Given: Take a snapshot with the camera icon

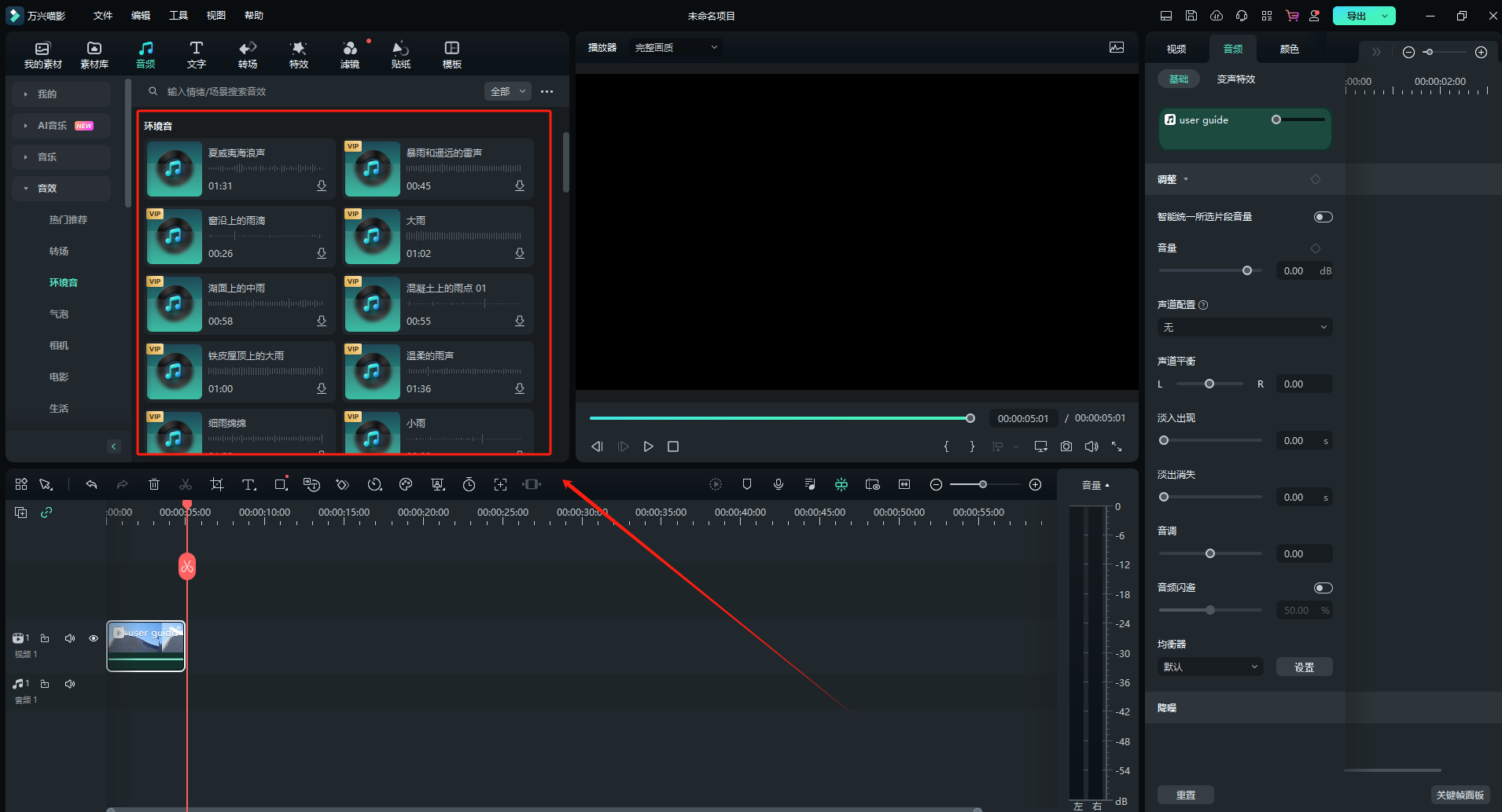Looking at the screenshot, I should click(1066, 446).
